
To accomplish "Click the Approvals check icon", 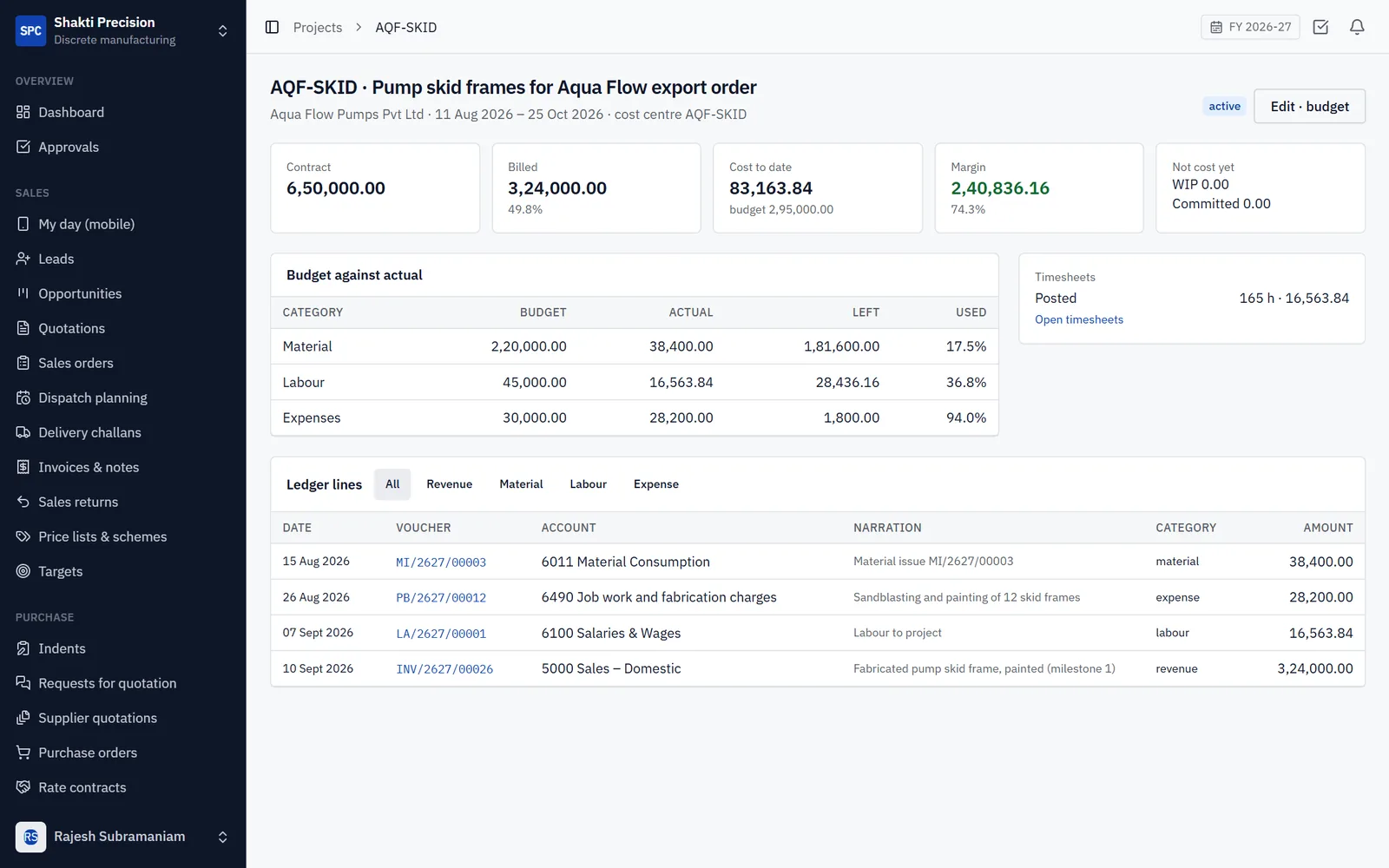I will coord(23,147).
